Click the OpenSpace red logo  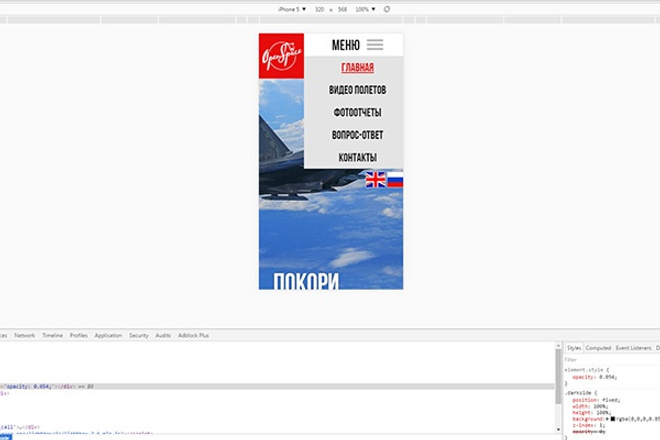tap(281, 56)
